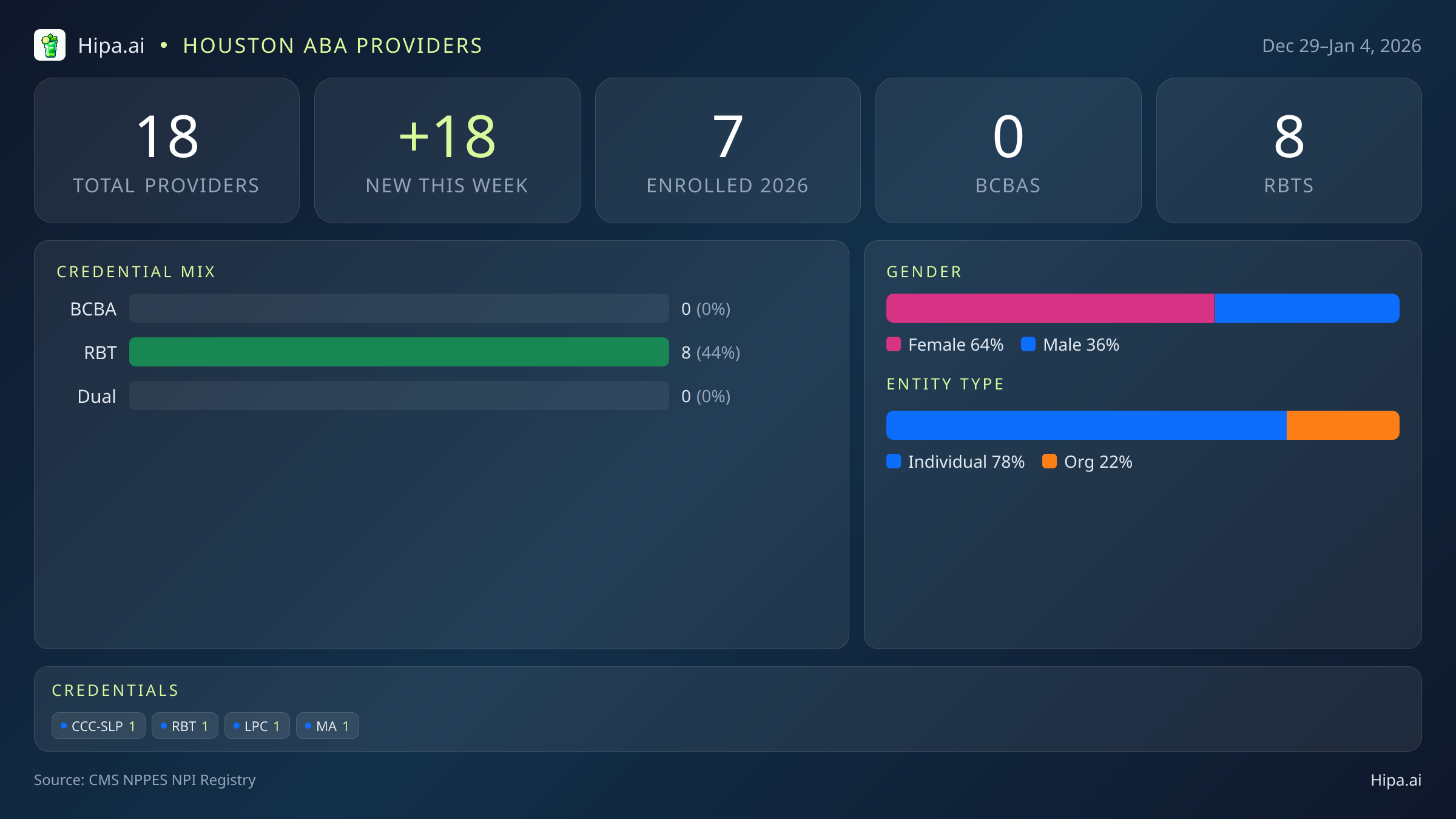The image size is (1456, 819).
Task: Toggle the CCC-SLP 1 credential chip
Action: click(98, 726)
